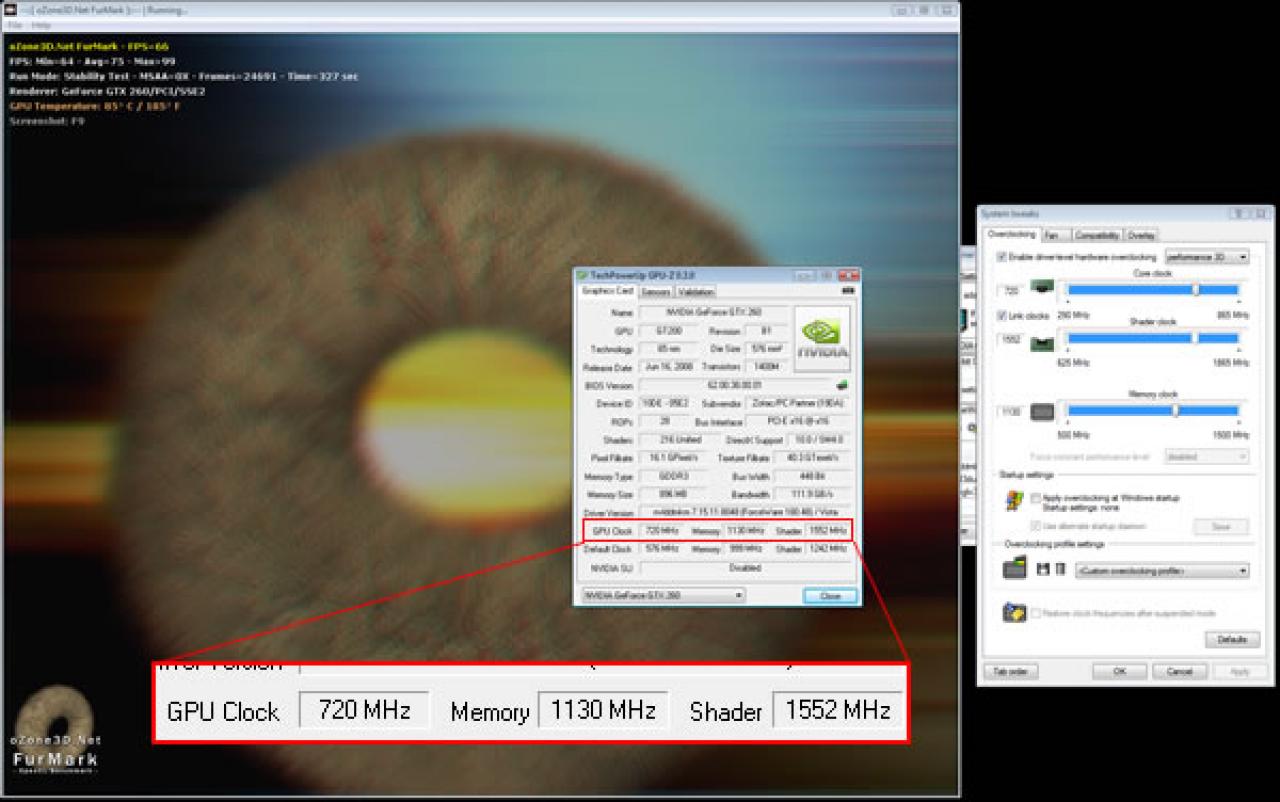Click the Memory clock 1130 value field

[x=1012, y=410]
